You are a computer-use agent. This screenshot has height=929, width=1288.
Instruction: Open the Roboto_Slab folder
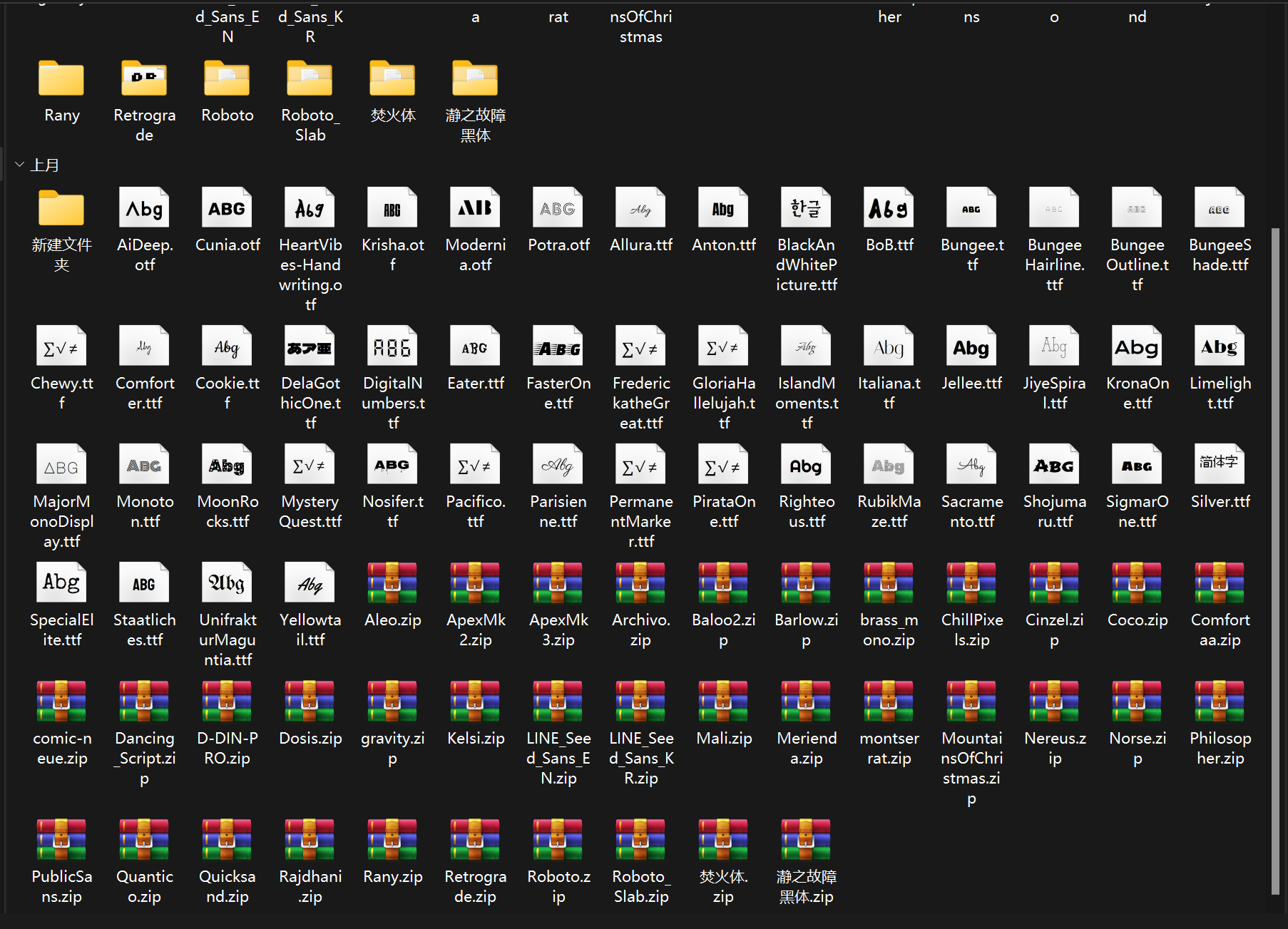coord(310,78)
